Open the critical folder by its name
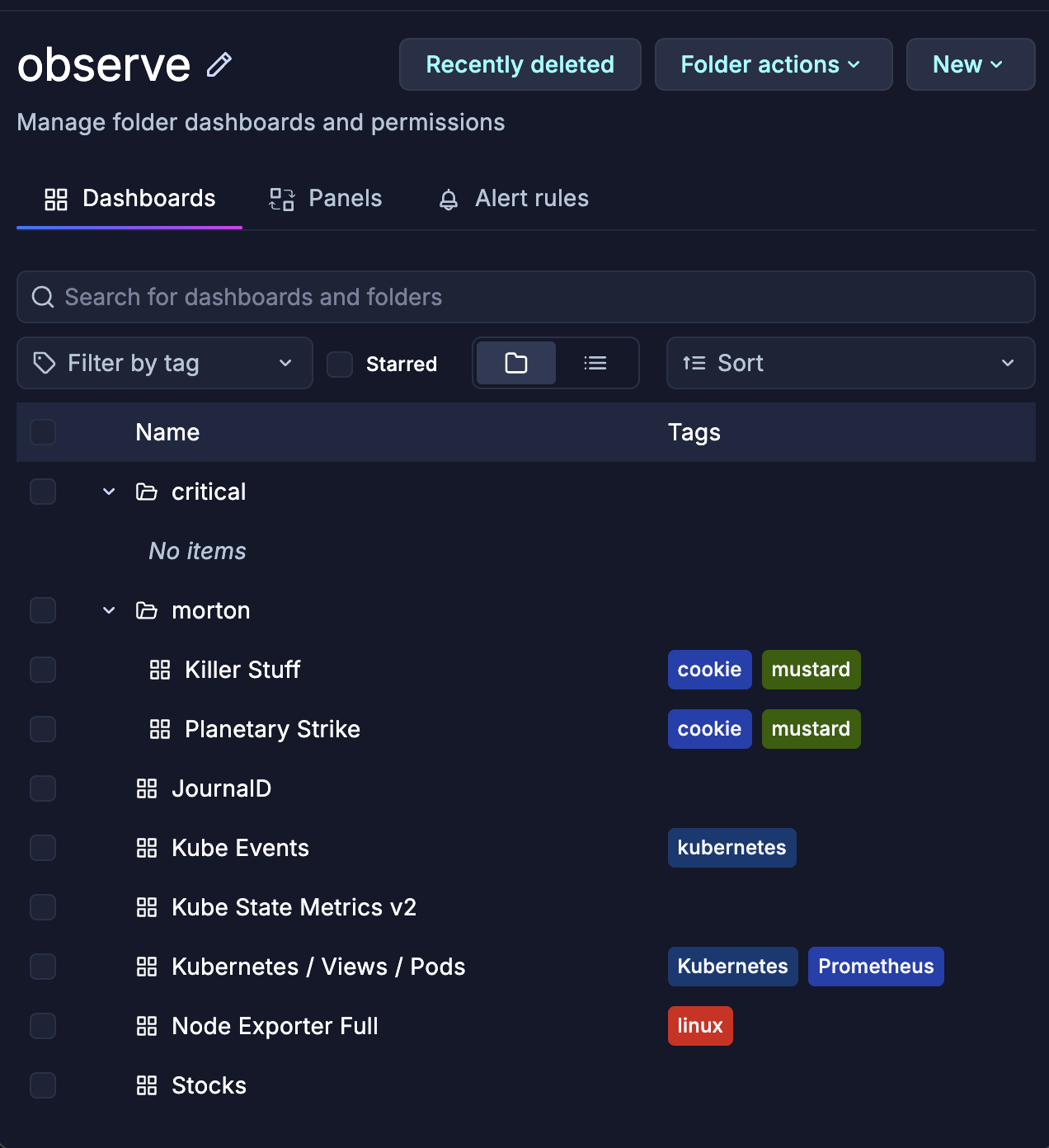1049x1148 pixels. click(209, 492)
